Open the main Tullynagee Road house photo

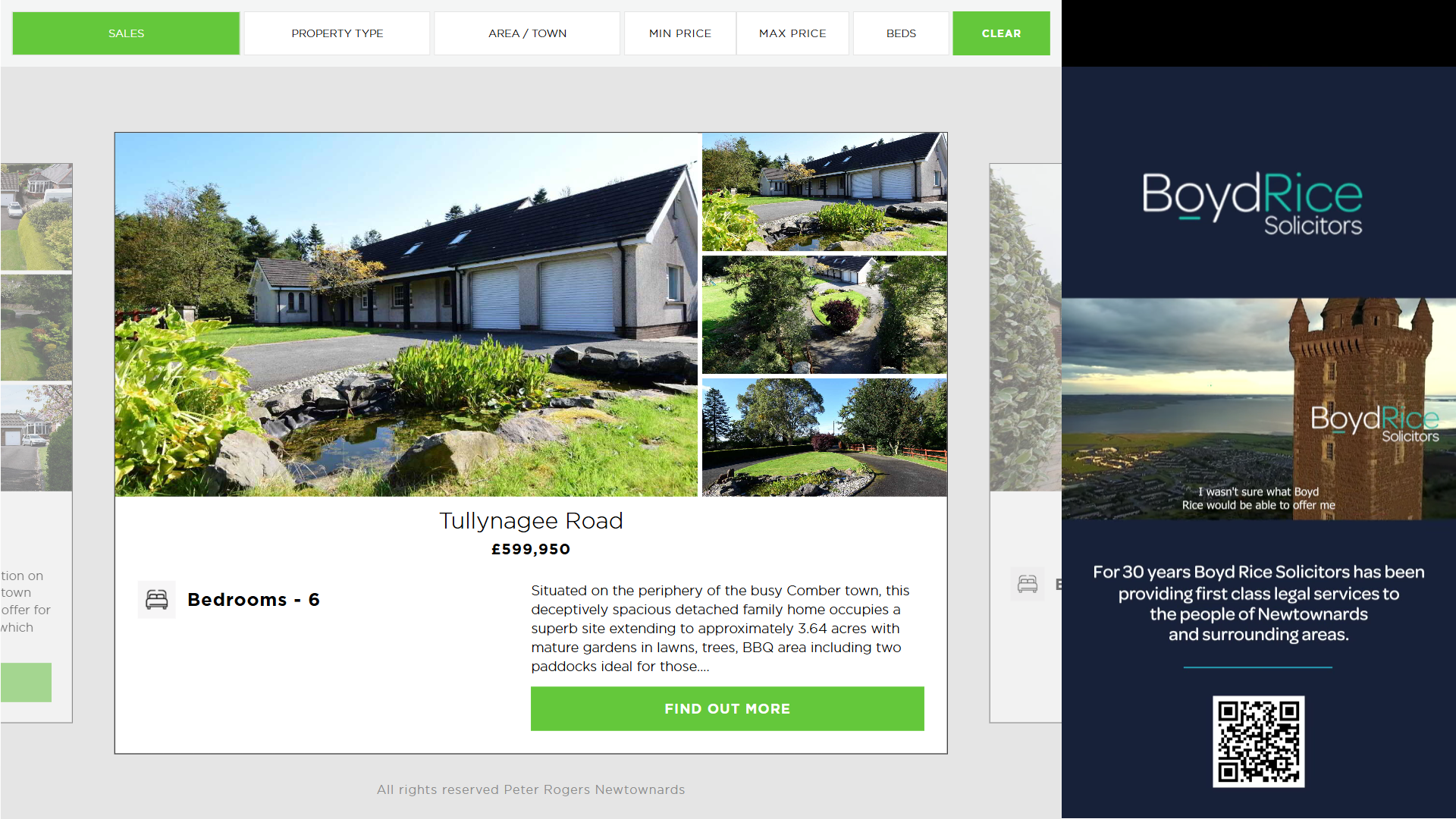coord(406,315)
